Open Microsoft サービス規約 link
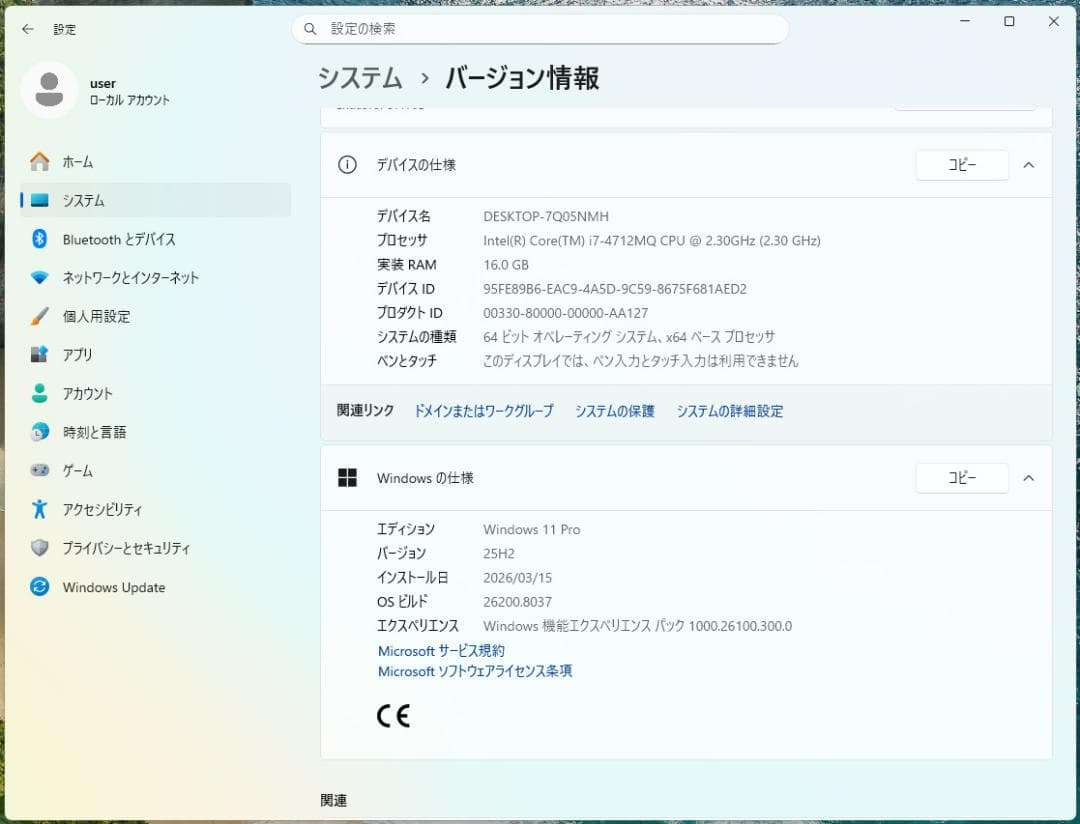The image size is (1080, 824). [x=441, y=651]
